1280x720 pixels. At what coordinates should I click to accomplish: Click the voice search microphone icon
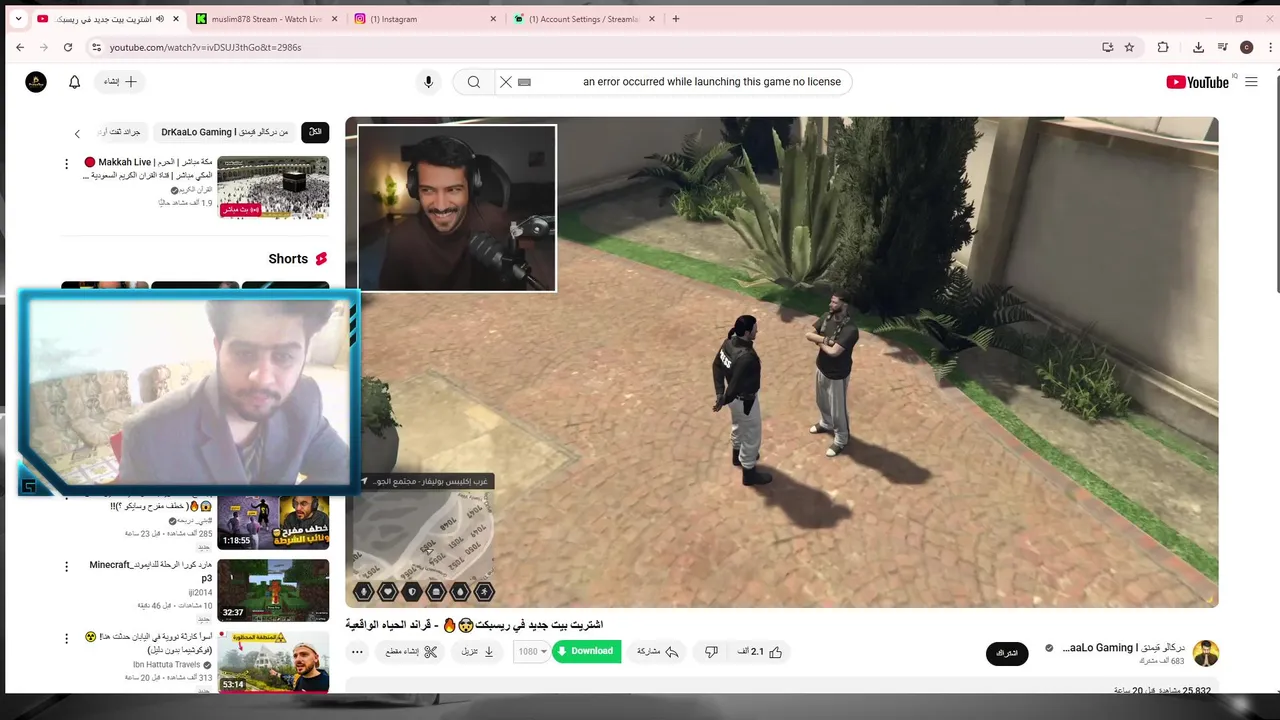coord(428,82)
